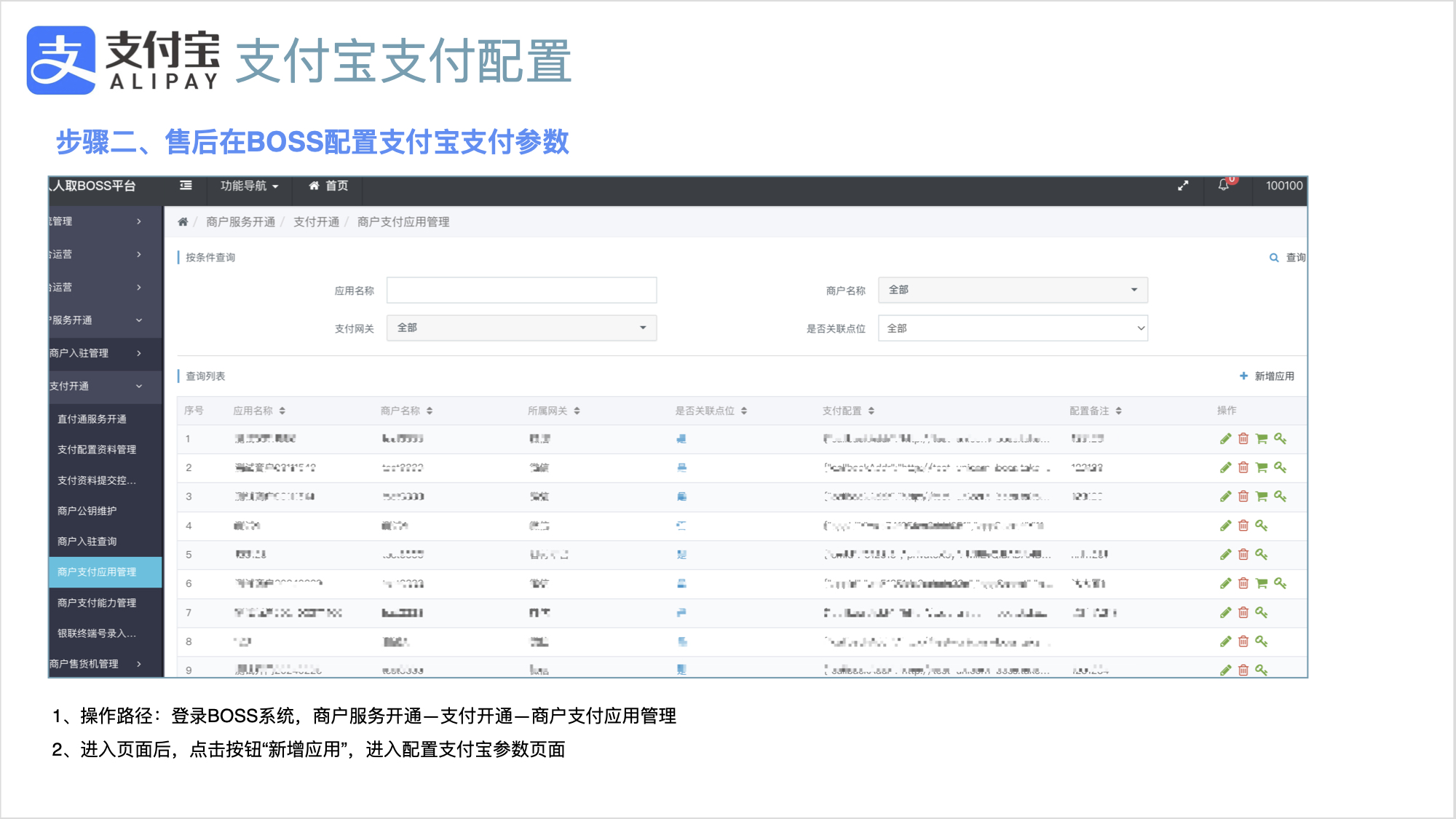Click the key icon in row 1
Image resolution: width=1456 pixels, height=819 pixels.
(1281, 438)
